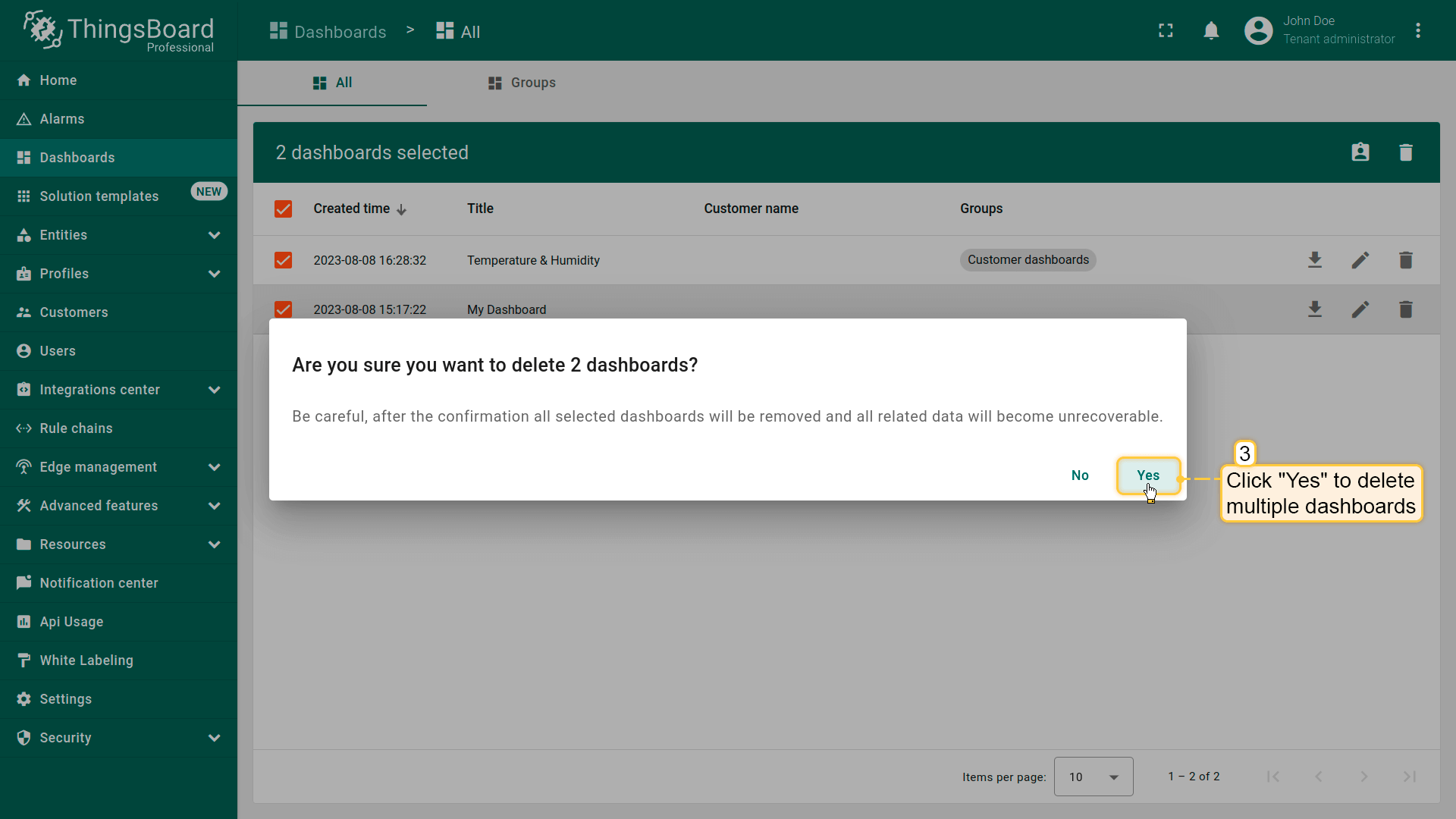Cancel deletion with the No button
The height and width of the screenshot is (819, 1456).
(1080, 475)
